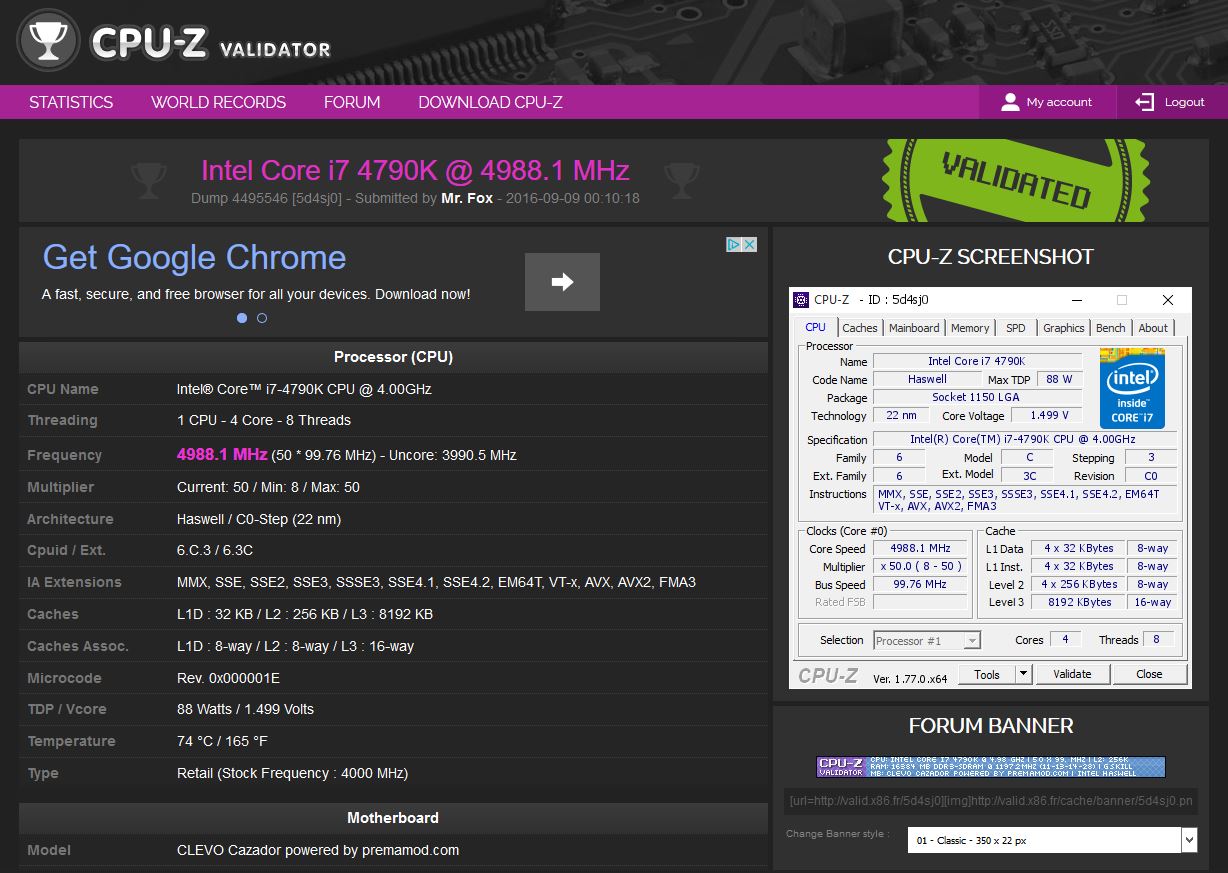Click the Intel inside Core i7 badge
The image size is (1228, 873).
pyautogui.click(x=1132, y=388)
